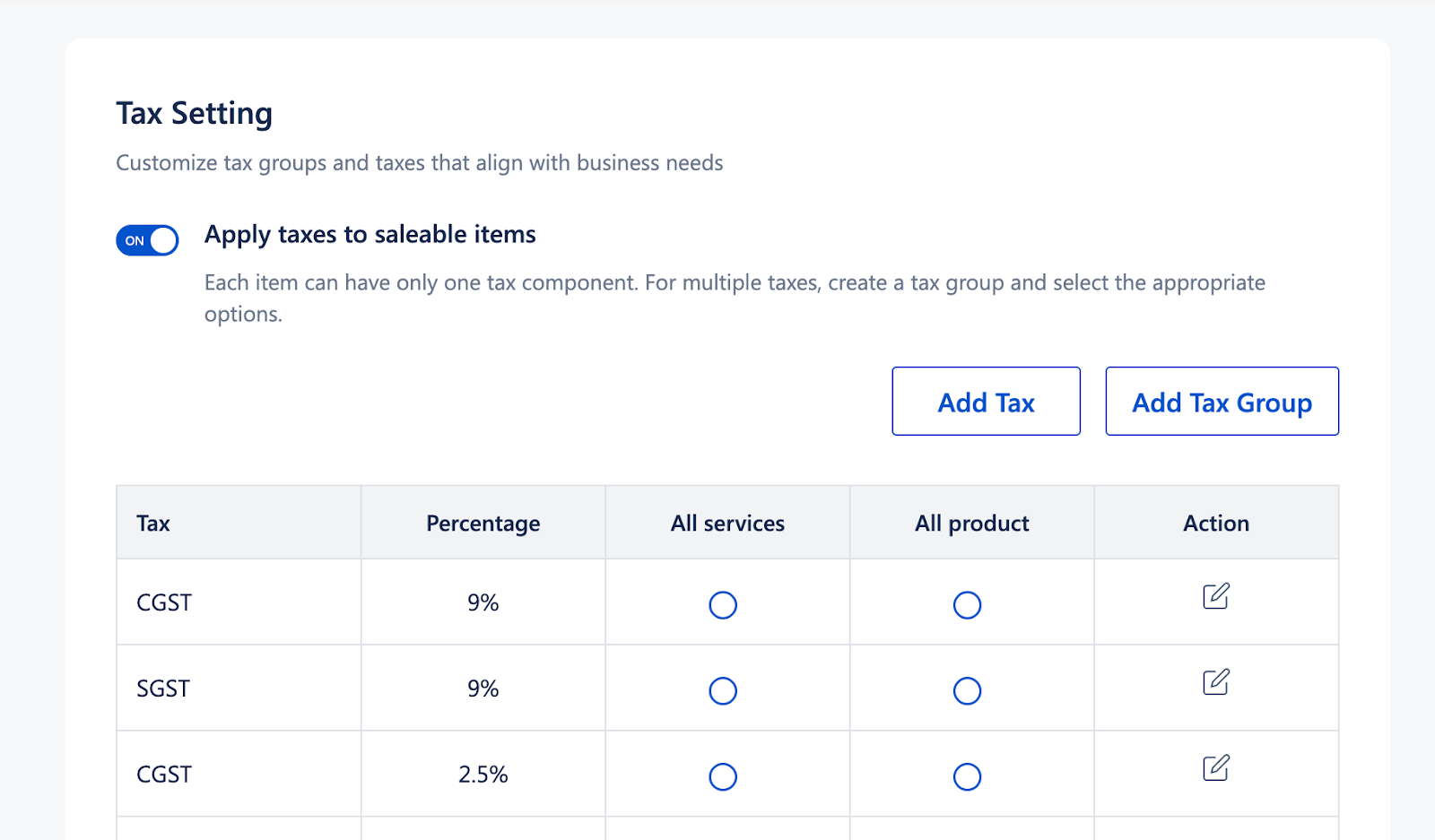Enable All product for CGST 2.5%
1435x840 pixels.
tap(967, 776)
